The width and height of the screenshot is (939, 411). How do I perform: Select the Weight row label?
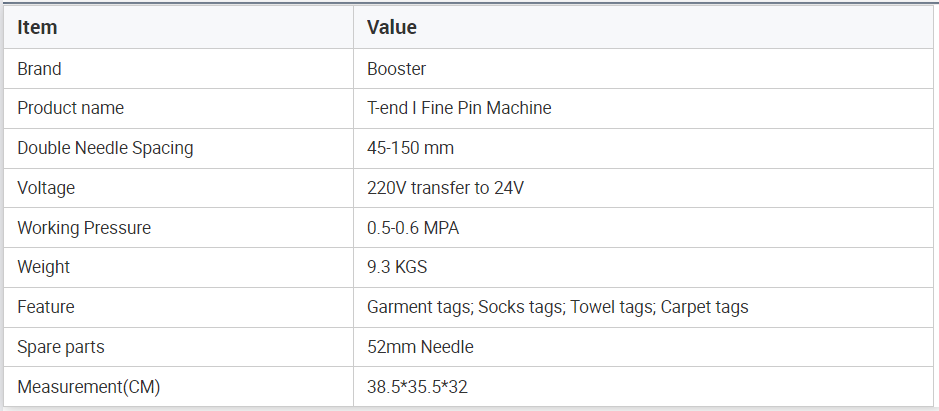tap(44, 267)
